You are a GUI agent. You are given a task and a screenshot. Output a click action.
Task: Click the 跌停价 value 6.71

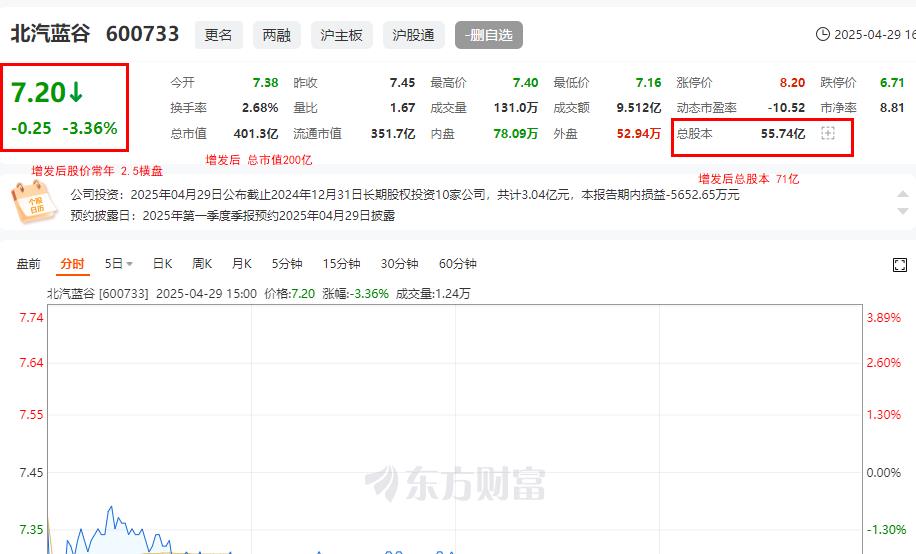pyautogui.click(x=892, y=82)
